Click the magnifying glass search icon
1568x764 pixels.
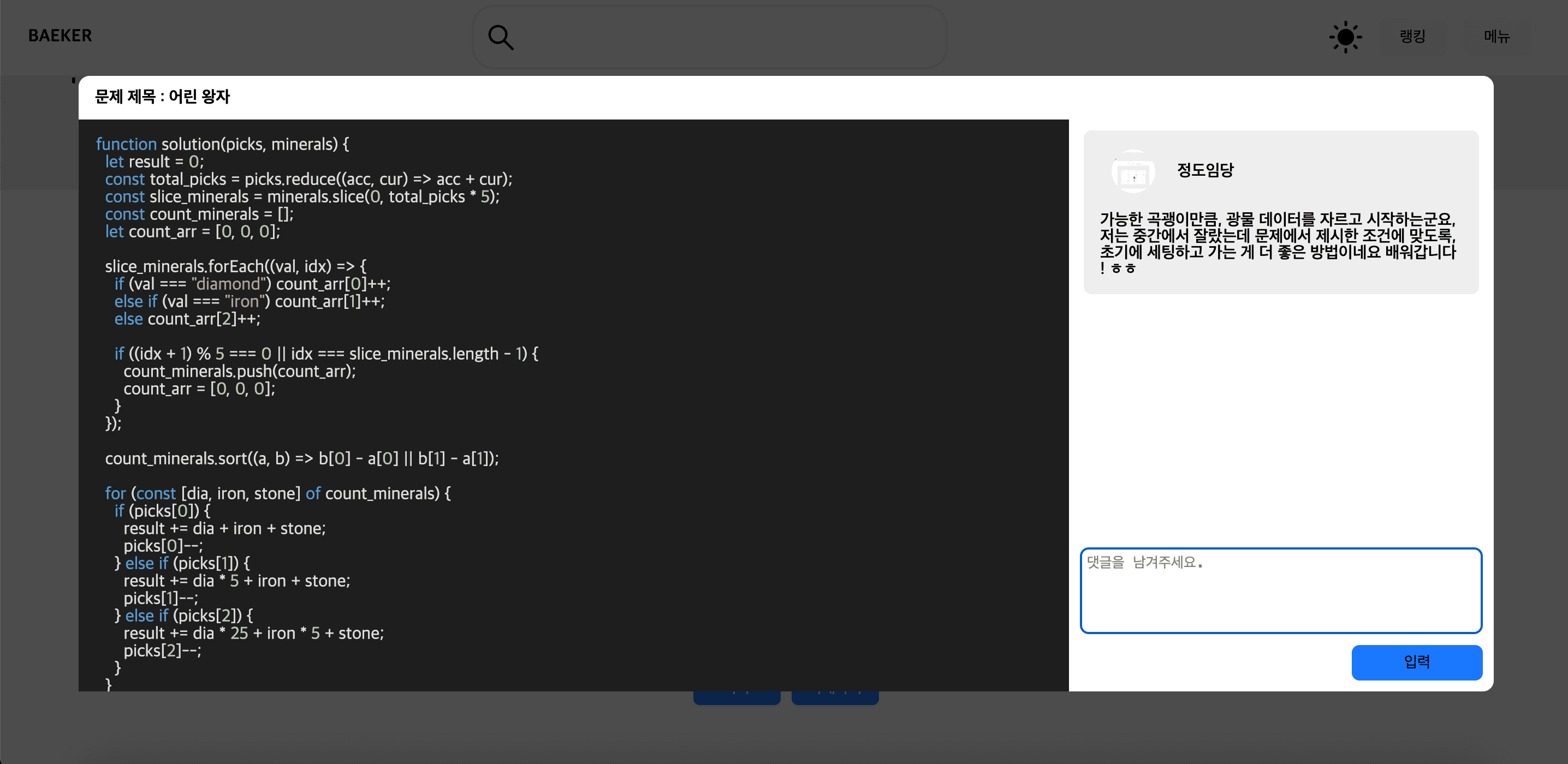tap(500, 37)
